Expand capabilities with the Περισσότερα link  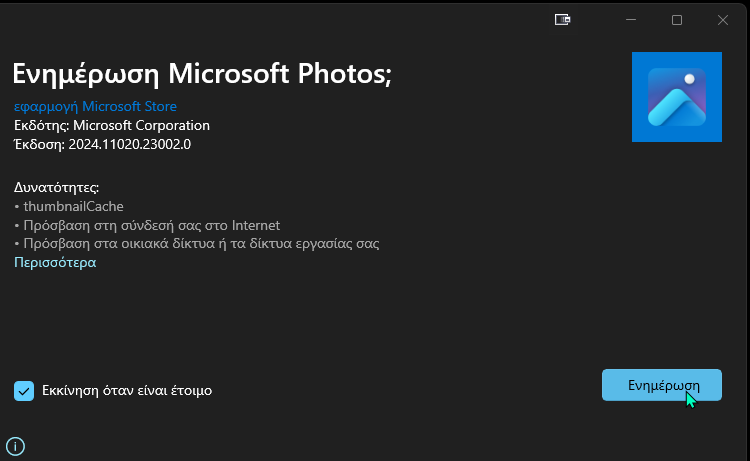point(55,263)
